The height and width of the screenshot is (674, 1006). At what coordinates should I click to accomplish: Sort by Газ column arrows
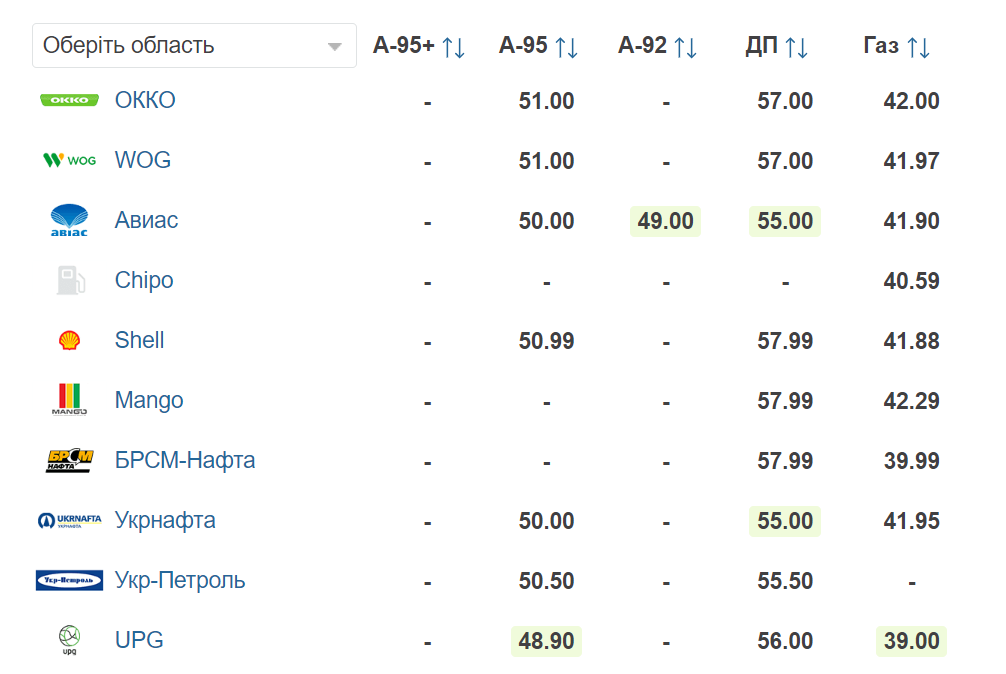coord(918,47)
